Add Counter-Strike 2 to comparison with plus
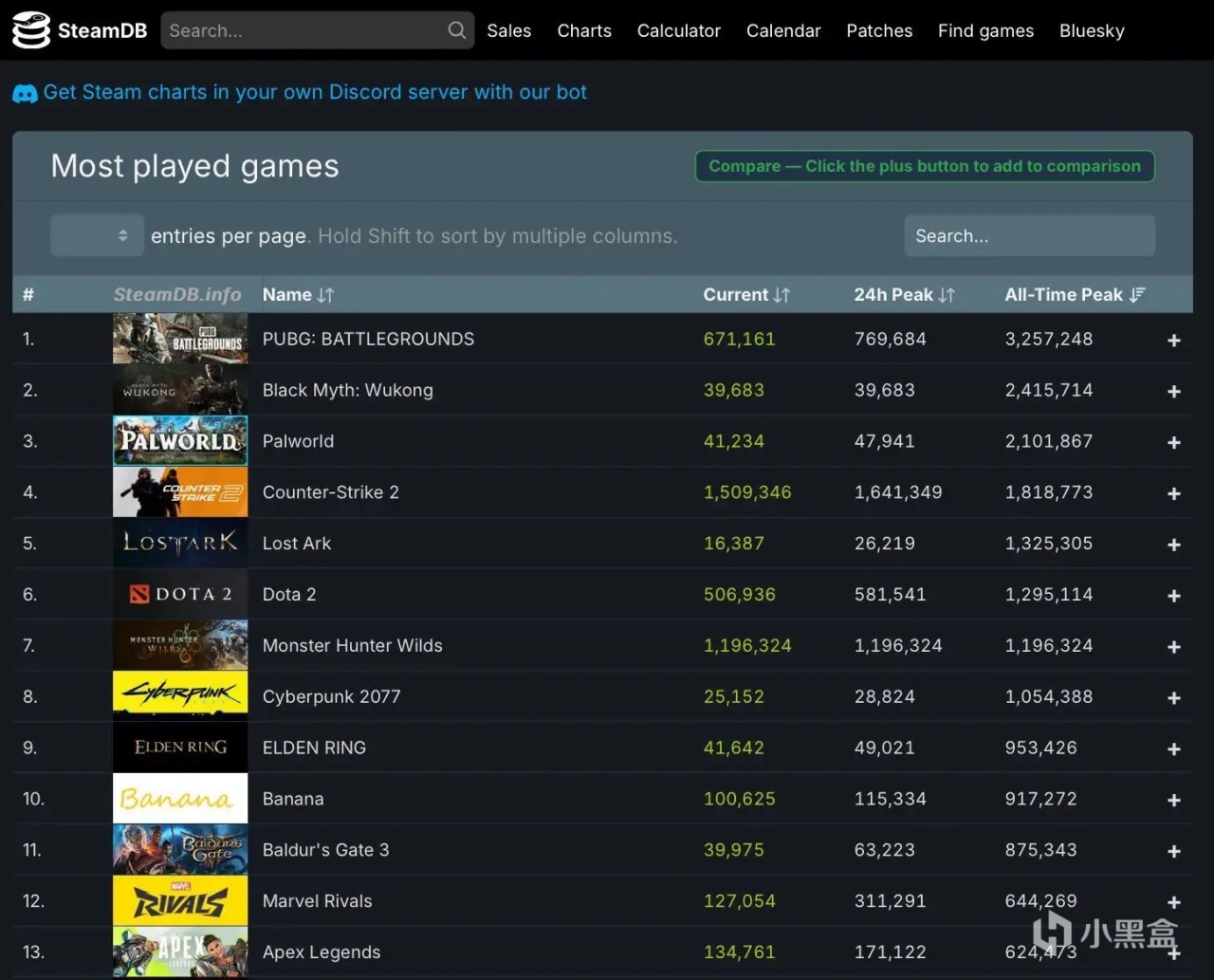The height and width of the screenshot is (980, 1214). coord(1173,494)
